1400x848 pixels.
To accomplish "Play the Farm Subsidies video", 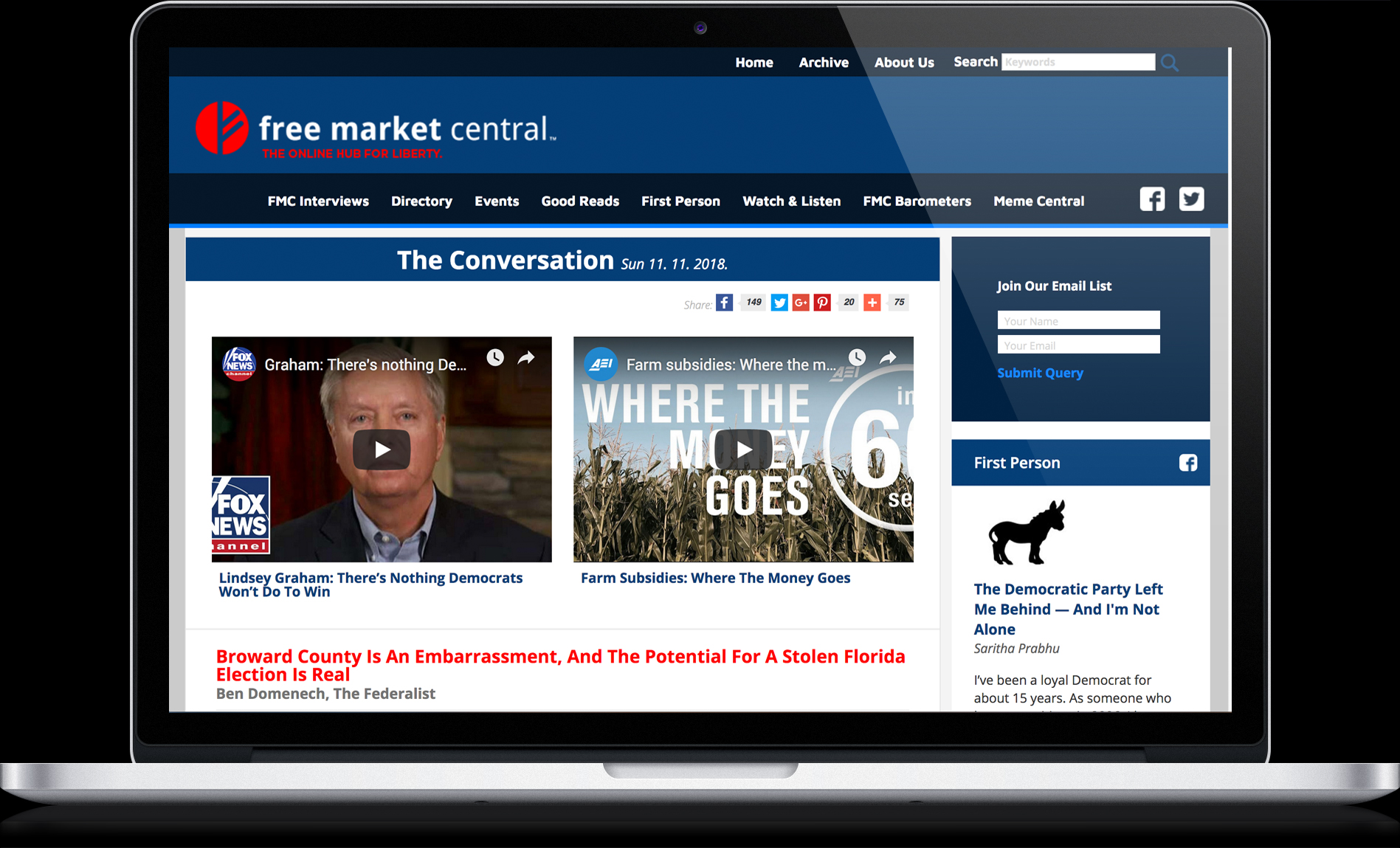I will [743, 449].
